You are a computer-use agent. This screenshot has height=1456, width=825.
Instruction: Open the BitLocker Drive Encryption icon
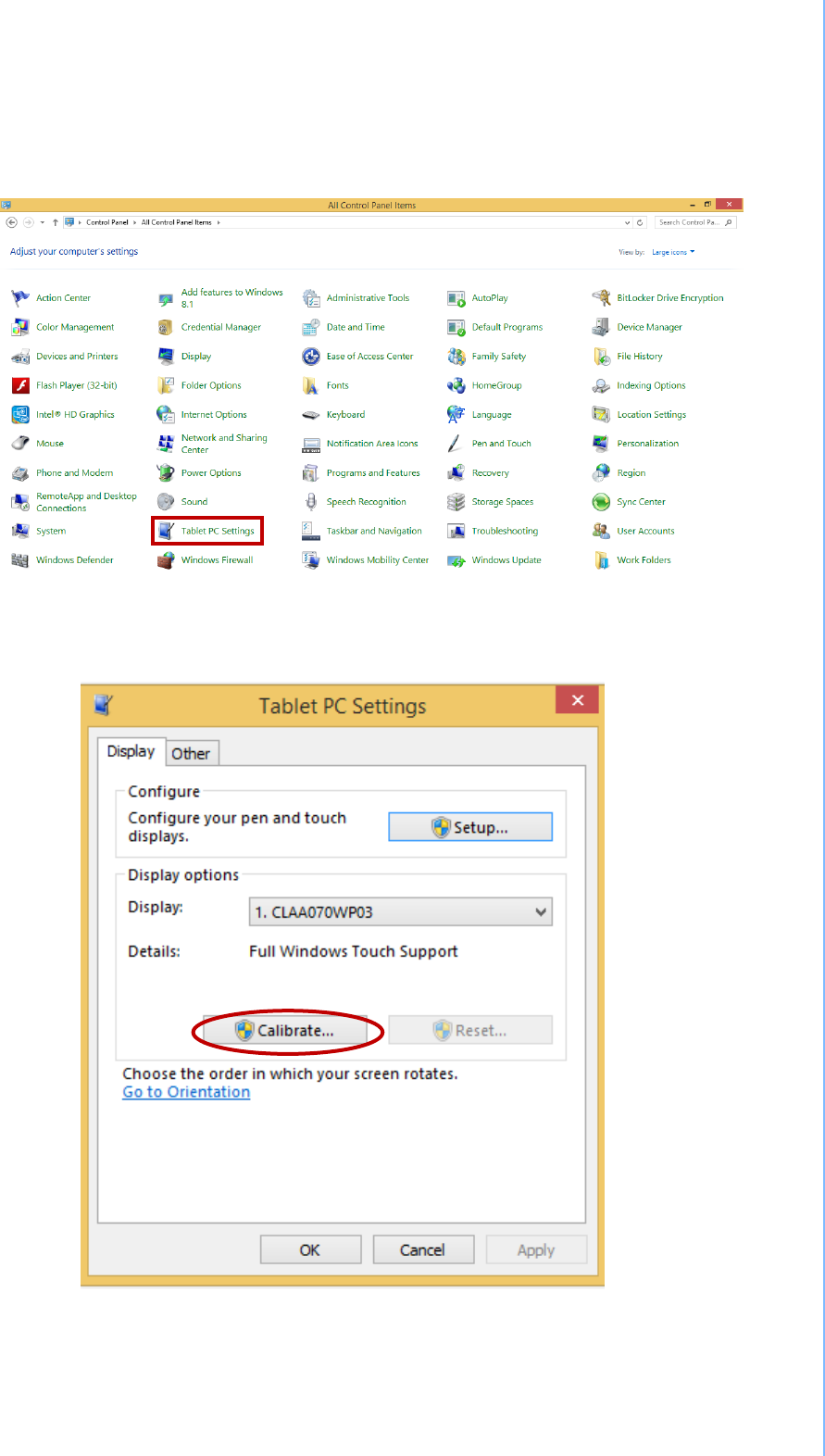601,298
